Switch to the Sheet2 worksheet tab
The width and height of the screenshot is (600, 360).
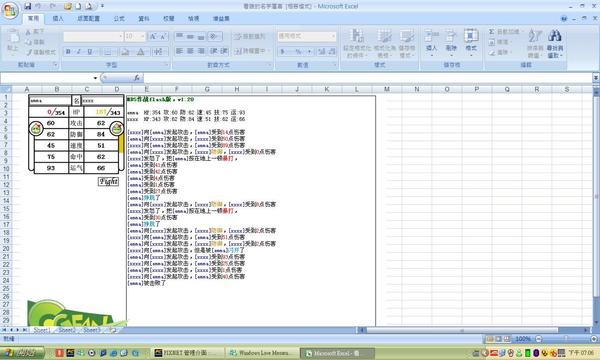click(67, 330)
